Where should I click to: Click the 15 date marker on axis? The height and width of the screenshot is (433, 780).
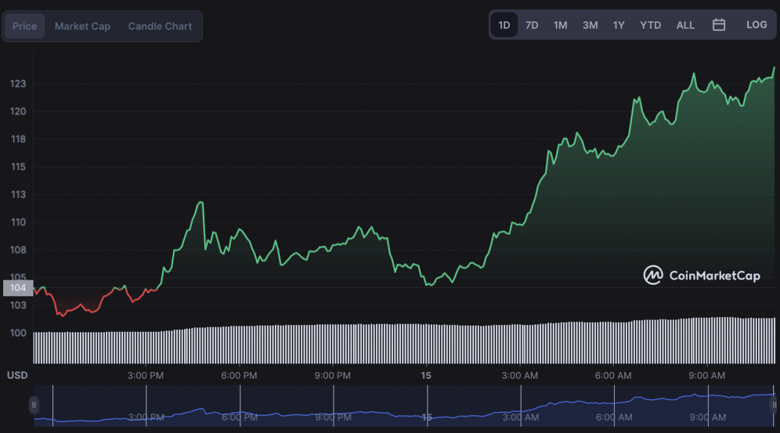pos(426,375)
